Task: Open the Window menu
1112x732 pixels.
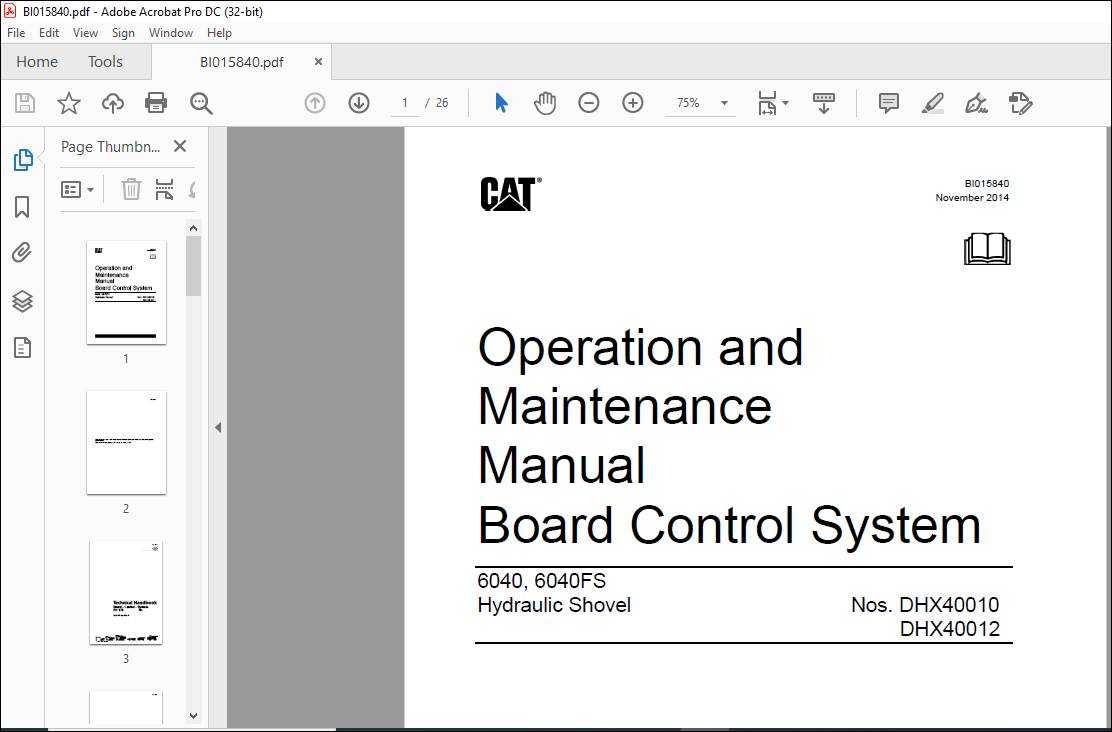Action: pyautogui.click(x=171, y=33)
